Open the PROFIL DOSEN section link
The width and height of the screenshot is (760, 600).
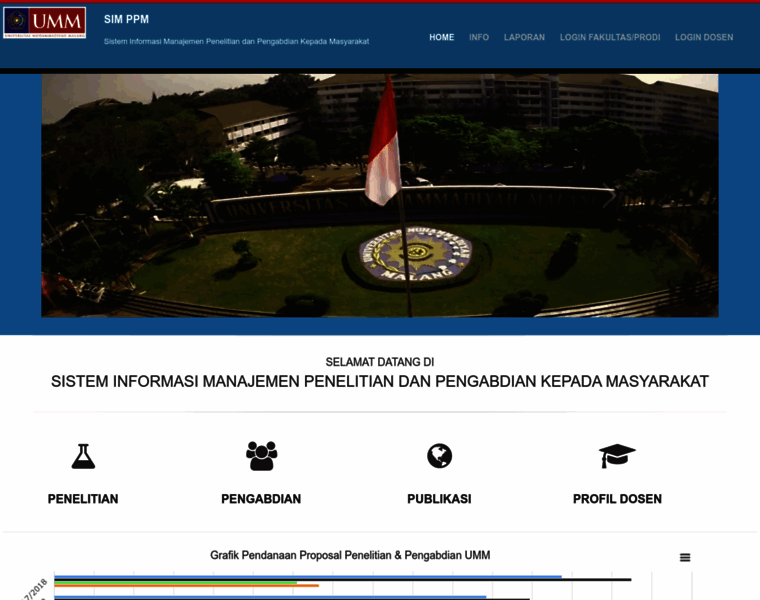click(x=617, y=499)
